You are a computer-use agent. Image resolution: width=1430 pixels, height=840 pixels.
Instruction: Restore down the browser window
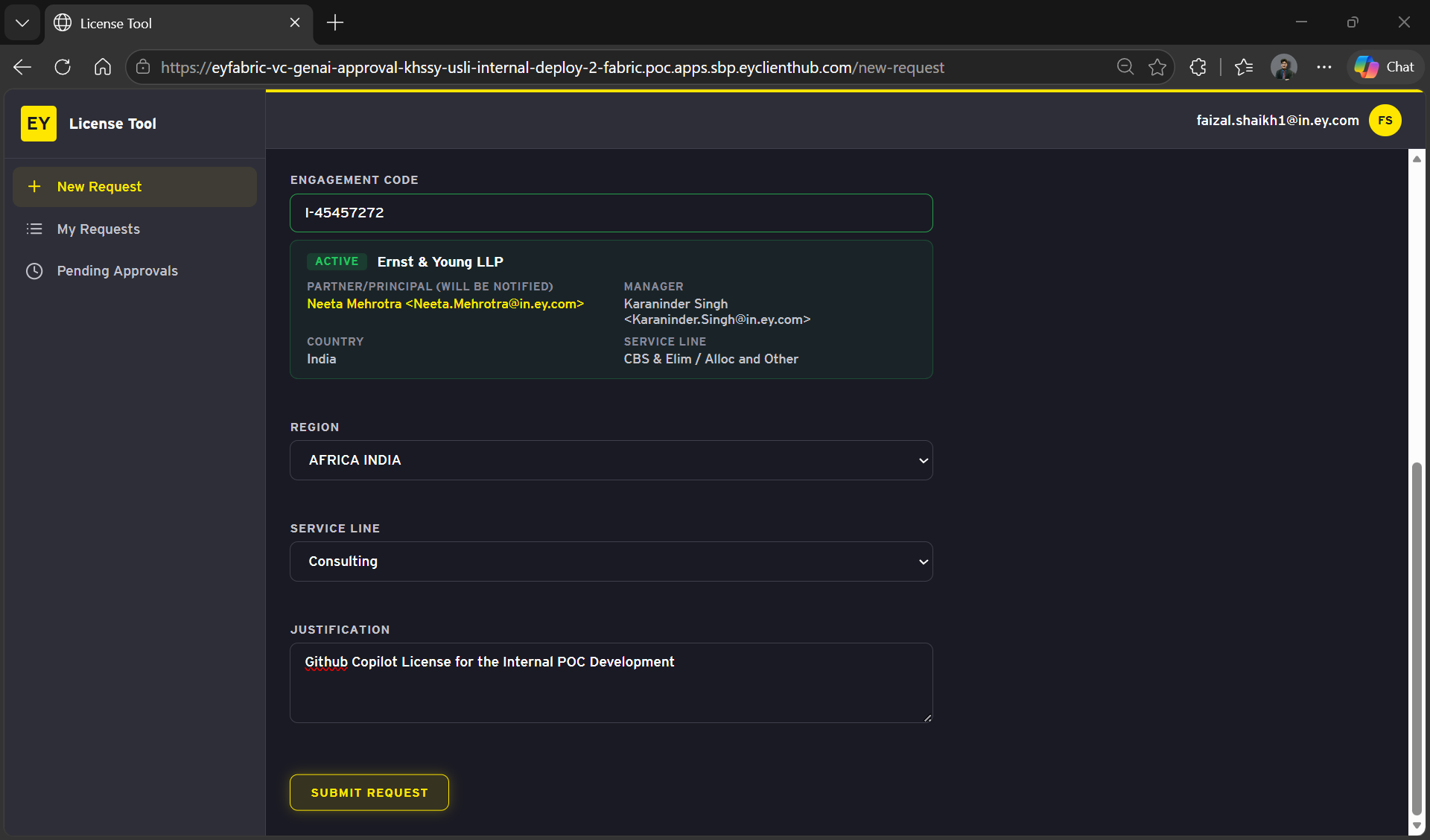click(1353, 22)
